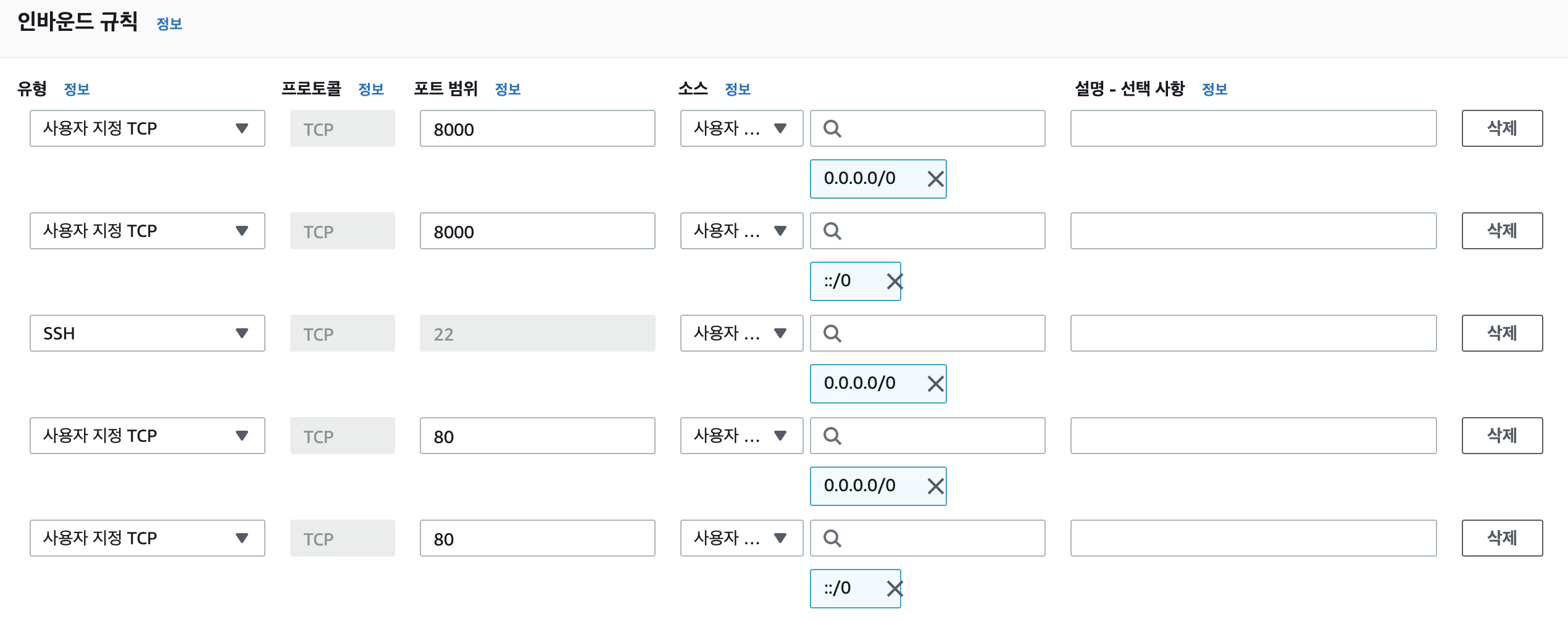Viewport: 1568px width, 622px height.
Task: Click search icon in SSH rule's source field
Action: pyautogui.click(x=832, y=333)
